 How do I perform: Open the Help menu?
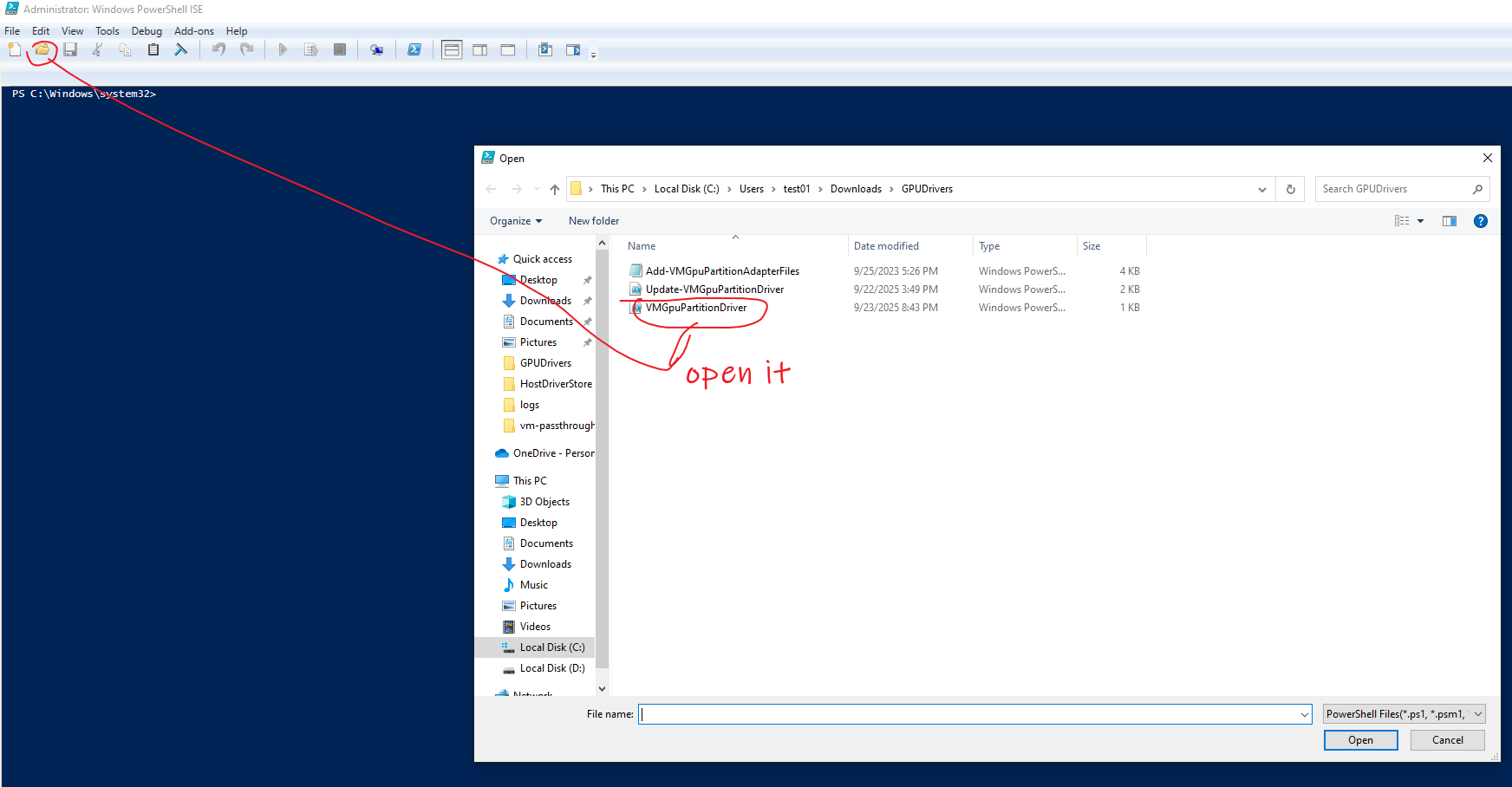[237, 31]
